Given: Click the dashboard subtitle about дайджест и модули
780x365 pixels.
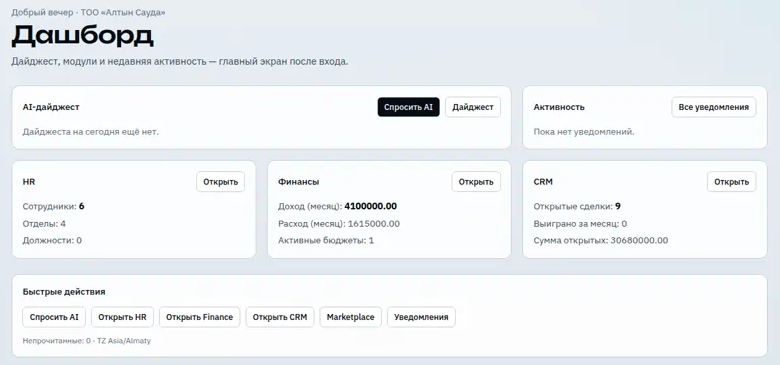Looking at the screenshot, I should click(x=180, y=62).
